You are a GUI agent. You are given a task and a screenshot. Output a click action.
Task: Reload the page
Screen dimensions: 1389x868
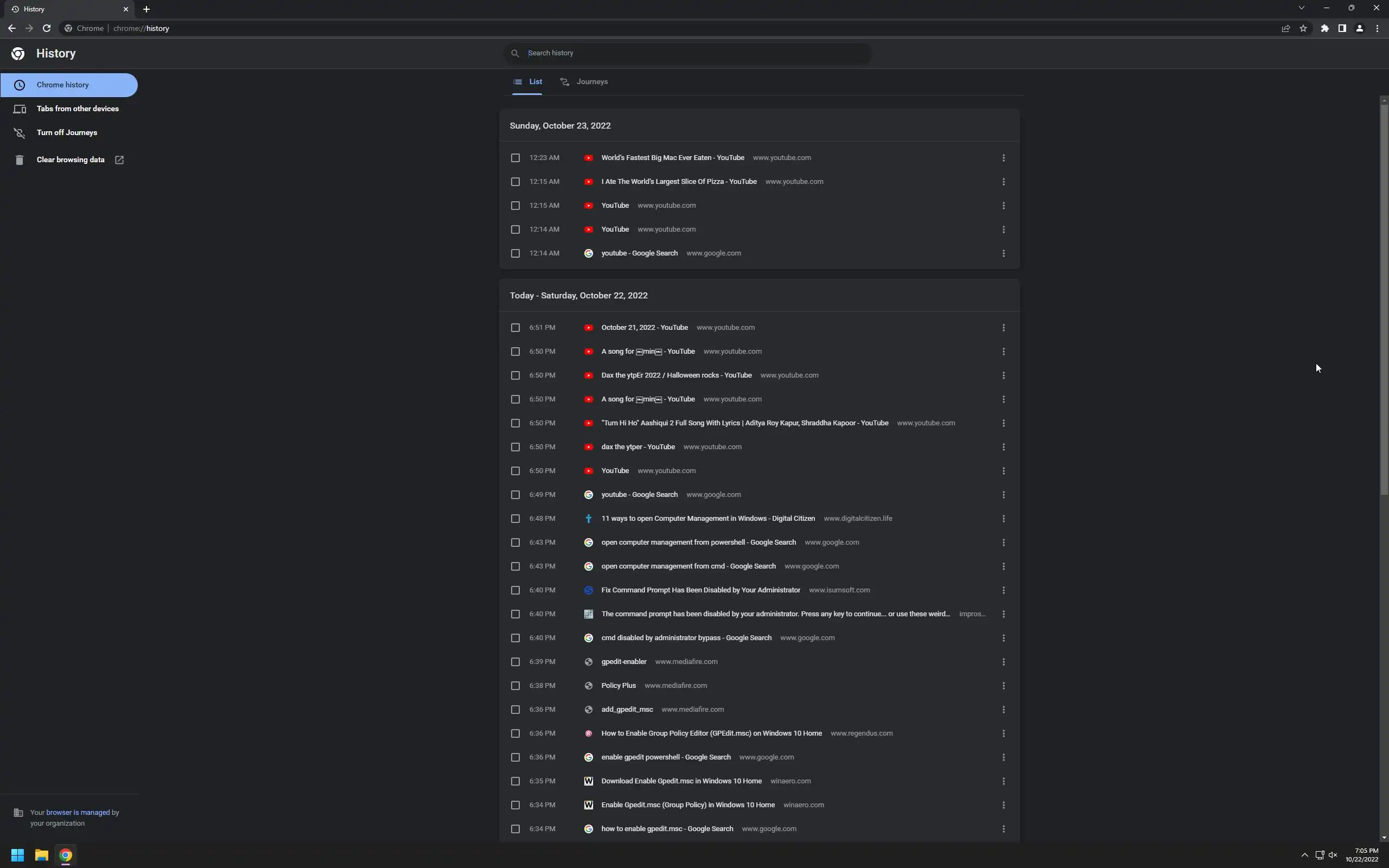[x=47, y=28]
